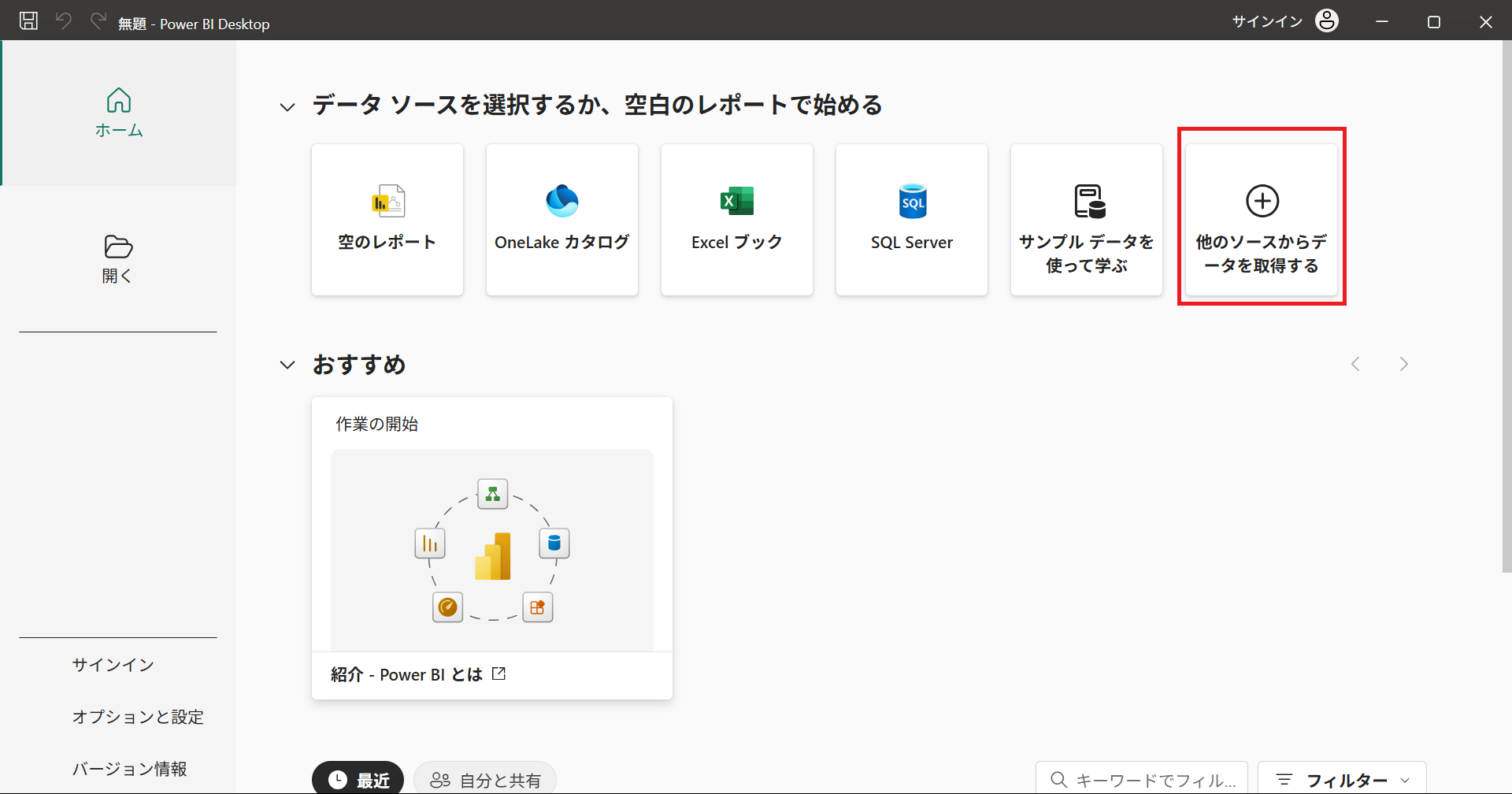Click the redo arrow icon

[98, 21]
